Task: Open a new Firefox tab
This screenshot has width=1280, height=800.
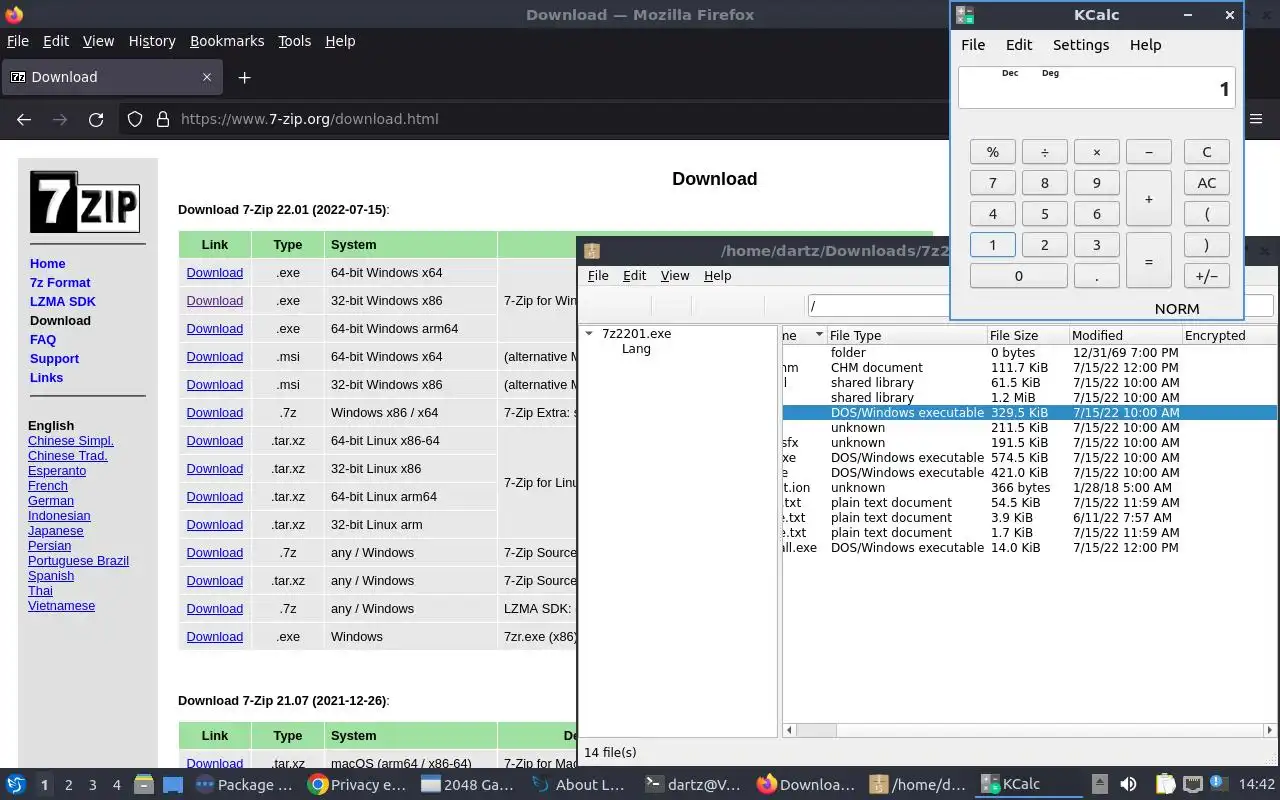Action: [244, 77]
